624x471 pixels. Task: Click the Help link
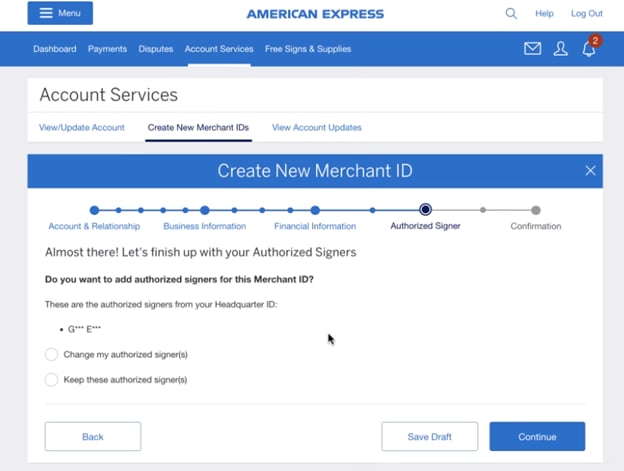(x=544, y=14)
